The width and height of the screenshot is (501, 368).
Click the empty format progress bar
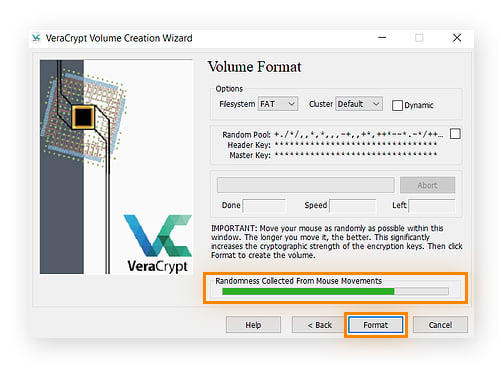tap(306, 185)
